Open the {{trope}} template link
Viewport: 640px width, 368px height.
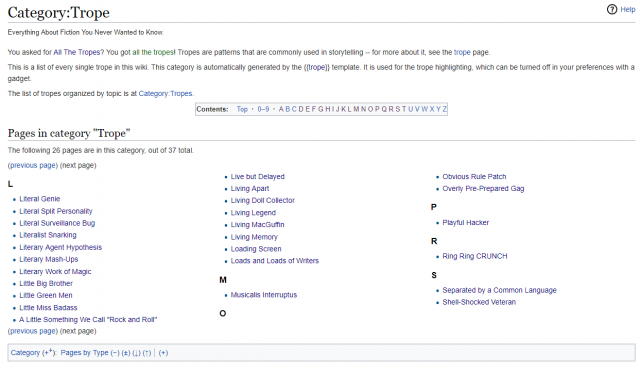(316, 67)
